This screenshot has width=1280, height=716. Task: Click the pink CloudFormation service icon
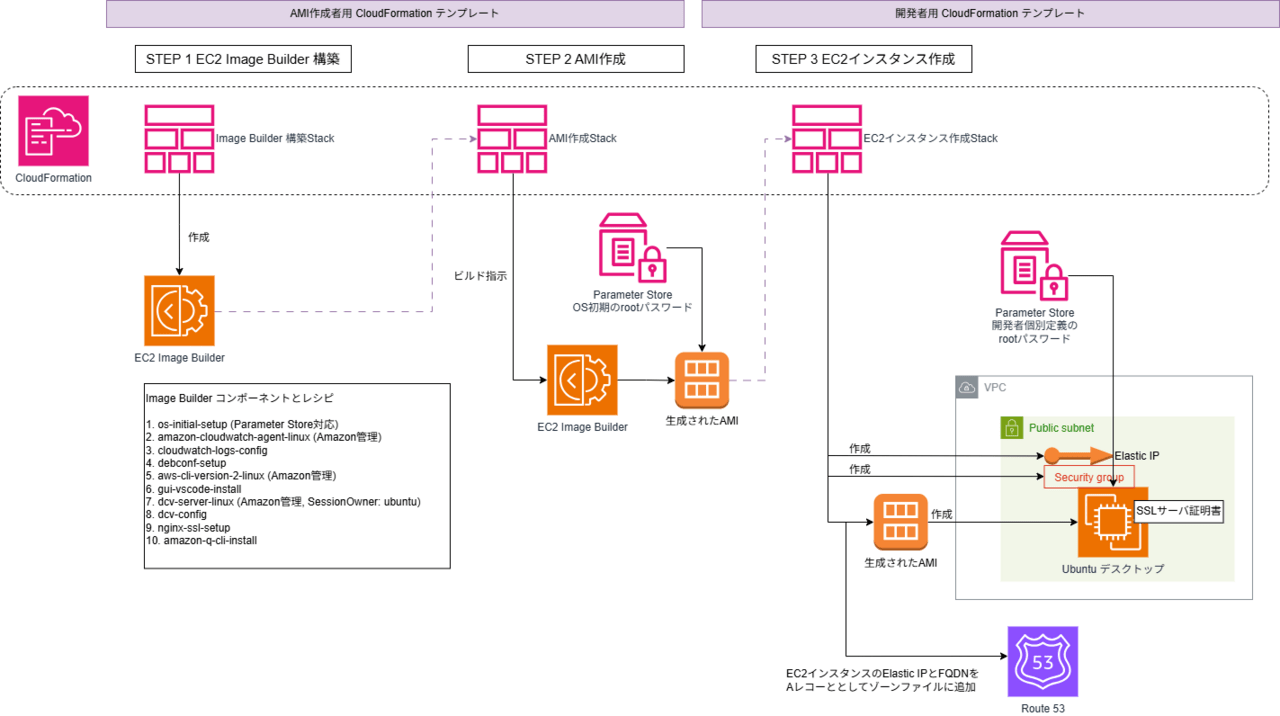click(54, 131)
